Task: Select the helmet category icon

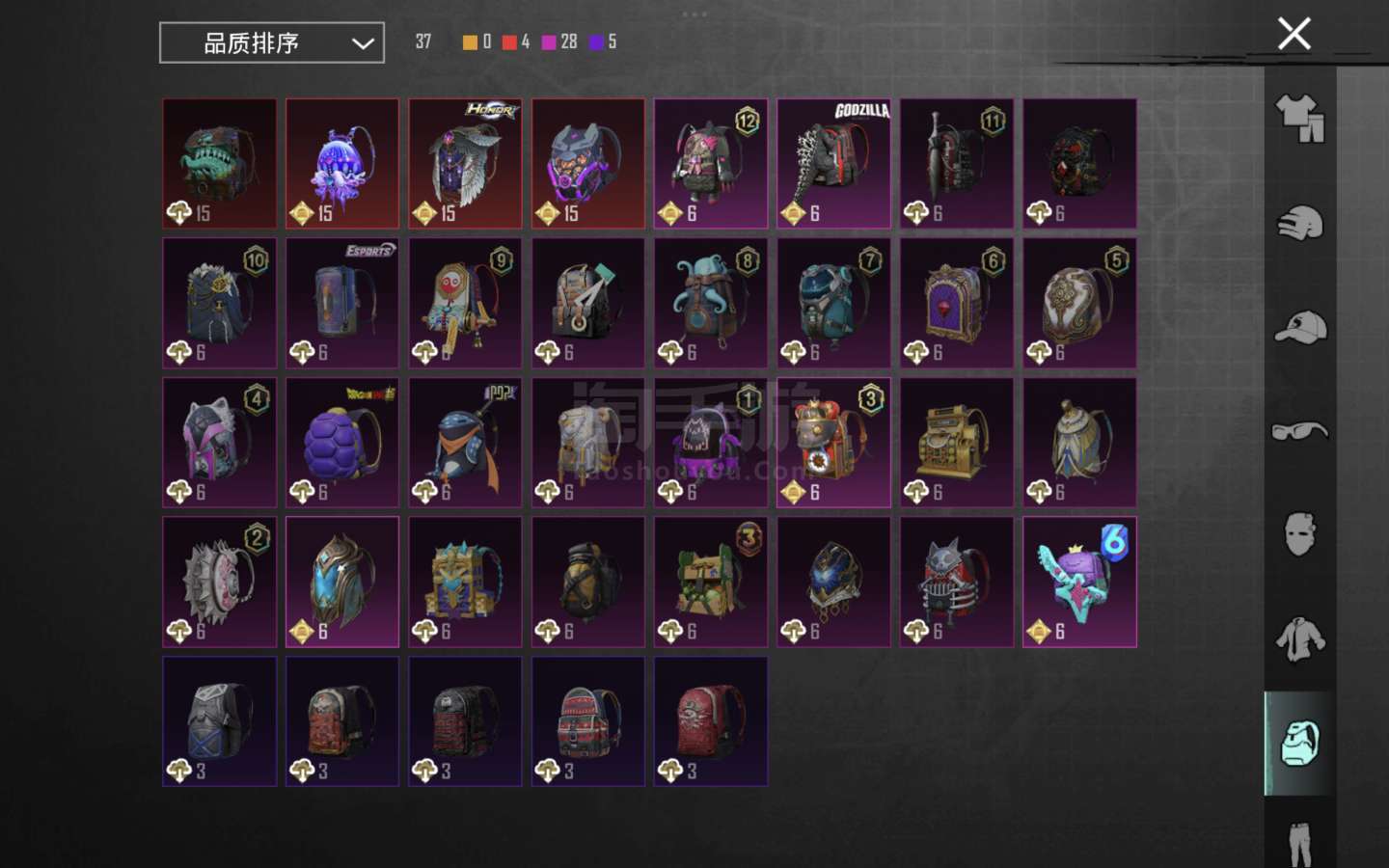Action: (1299, 224)
